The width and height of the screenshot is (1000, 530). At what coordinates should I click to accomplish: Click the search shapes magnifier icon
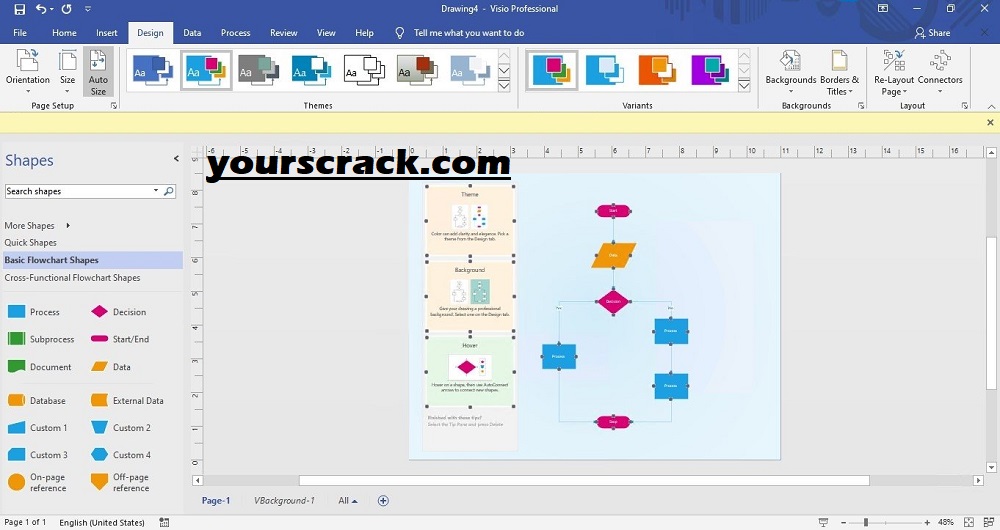point(168,191)
